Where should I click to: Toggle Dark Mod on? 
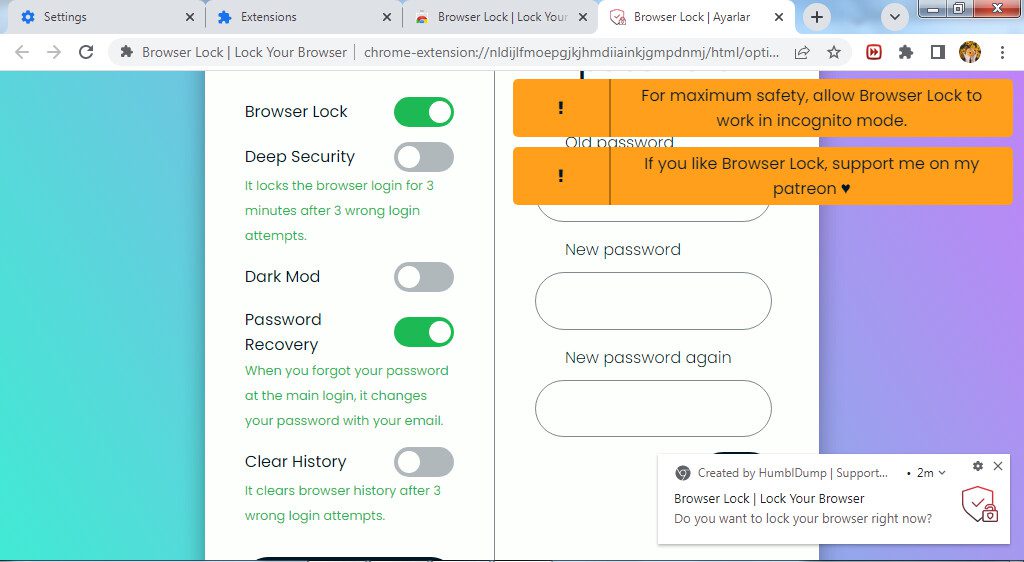pyautogui.click(x=424, y=277)
